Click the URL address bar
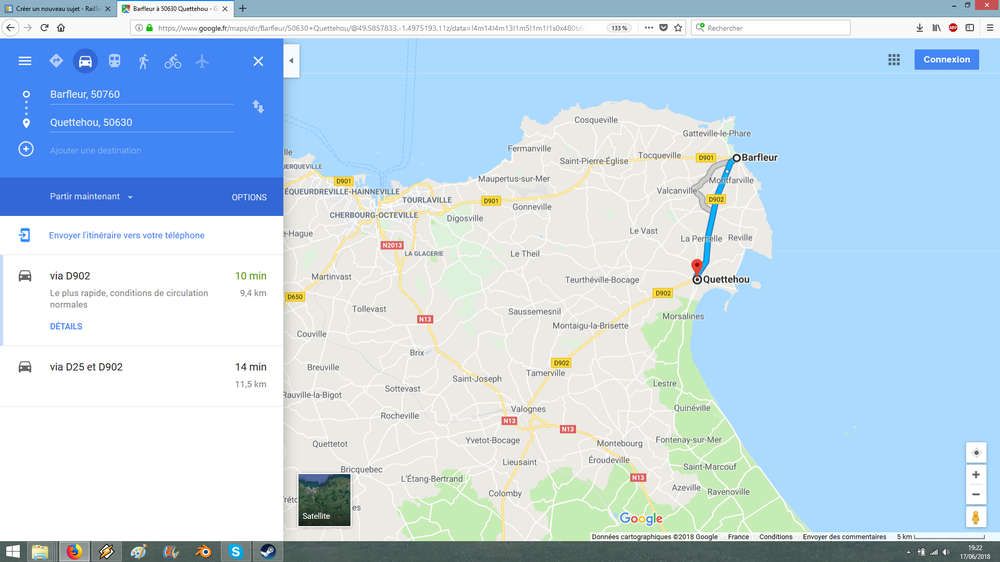 373,28
